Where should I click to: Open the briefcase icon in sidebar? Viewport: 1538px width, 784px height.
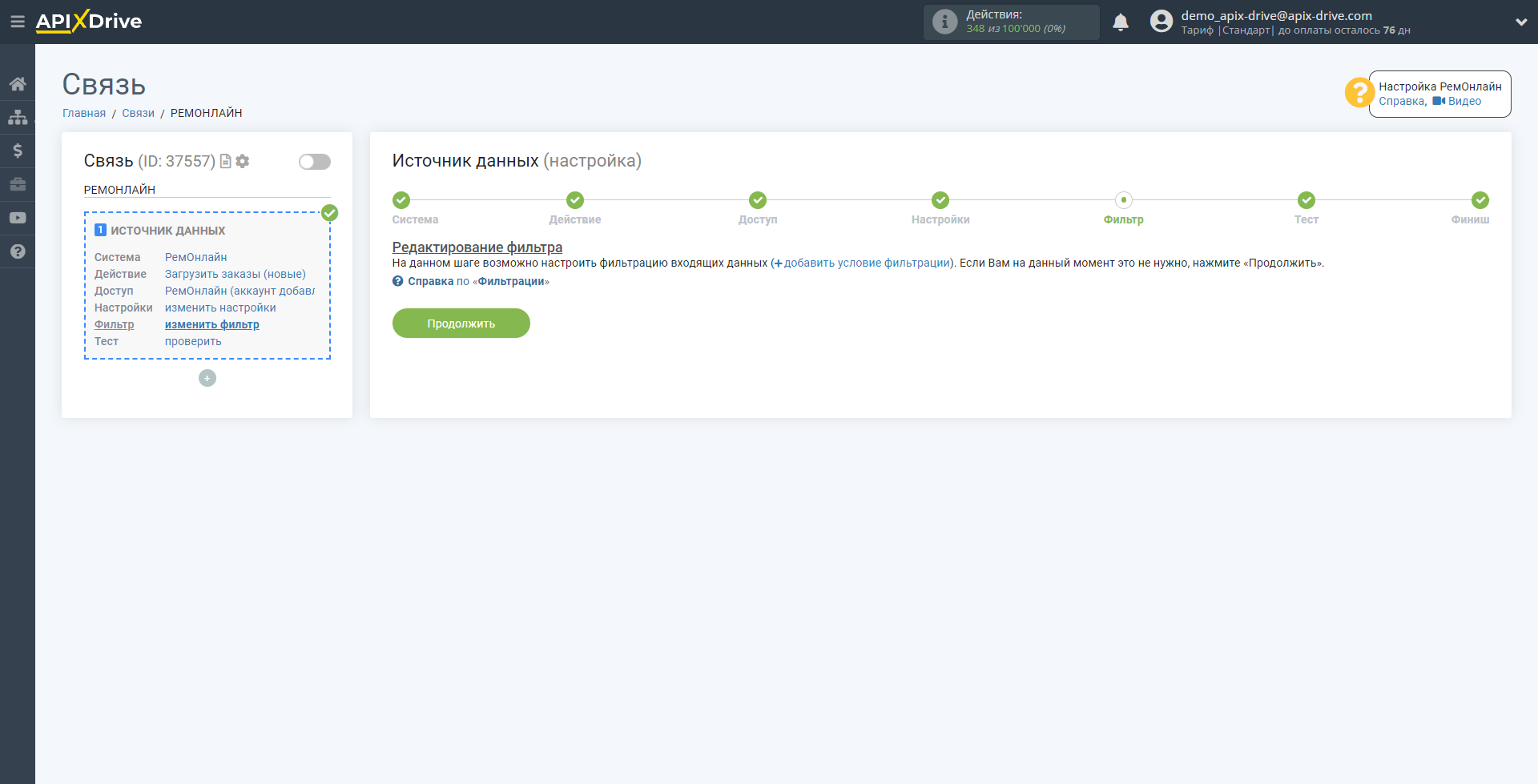18,184
